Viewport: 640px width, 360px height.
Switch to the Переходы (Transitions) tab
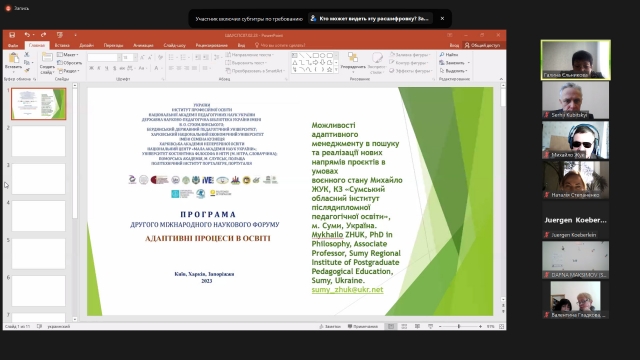pyautogui.click(x=113, y=45)
